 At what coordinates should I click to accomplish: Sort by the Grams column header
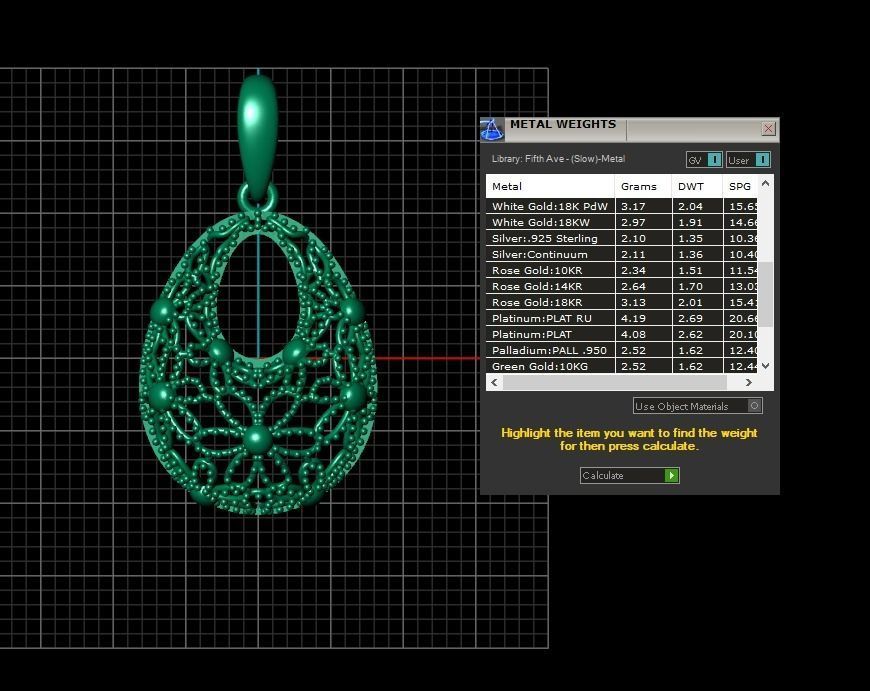(x=643, y=186)
